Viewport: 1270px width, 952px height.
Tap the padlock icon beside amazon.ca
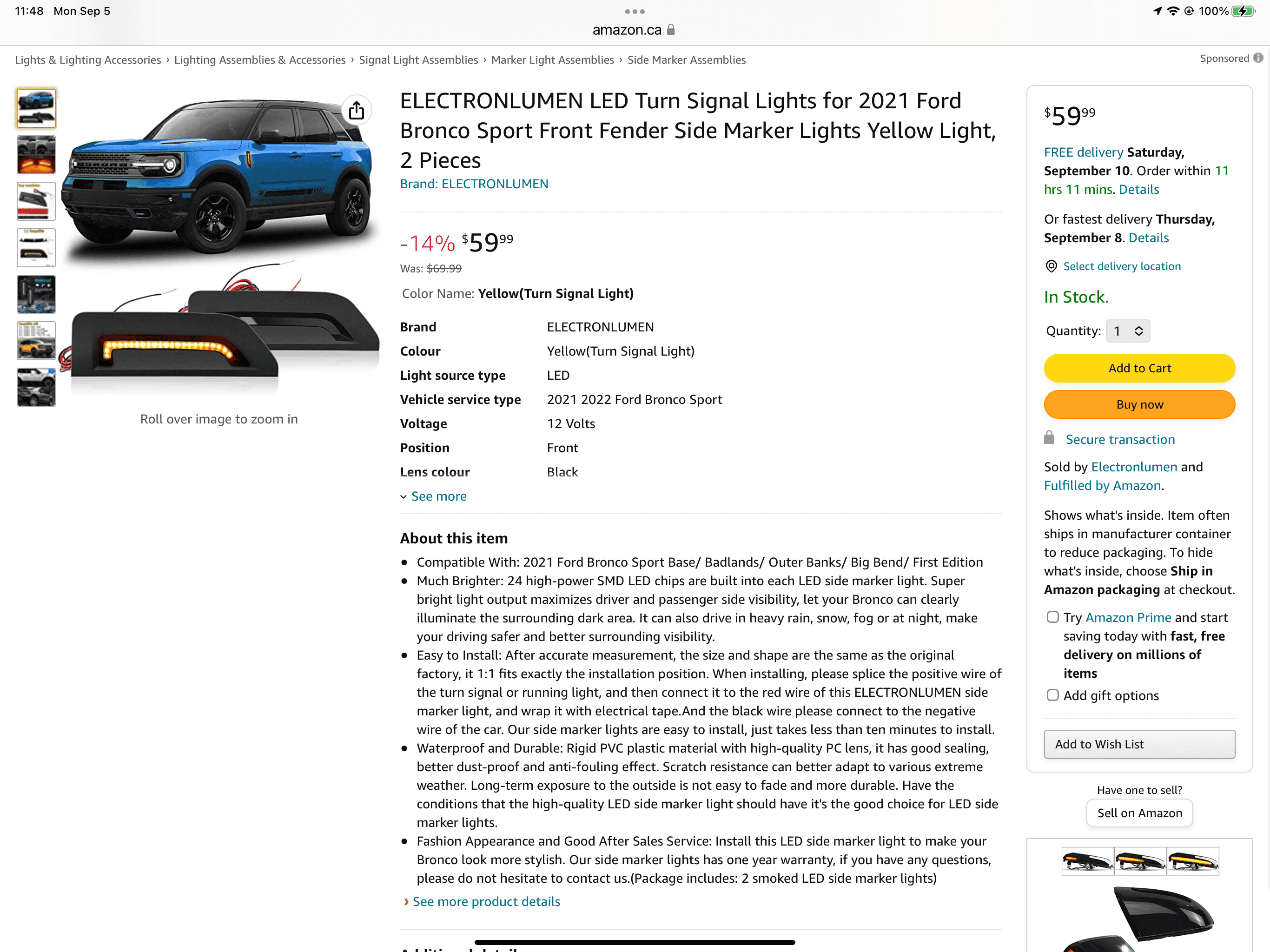click(671, 29)
